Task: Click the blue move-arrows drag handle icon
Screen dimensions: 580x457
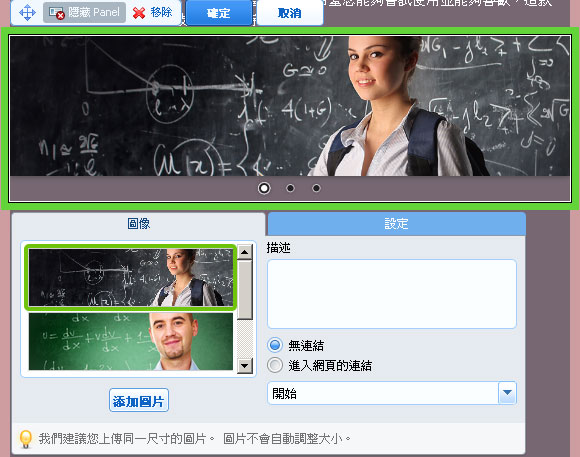Action: point(27,13)
